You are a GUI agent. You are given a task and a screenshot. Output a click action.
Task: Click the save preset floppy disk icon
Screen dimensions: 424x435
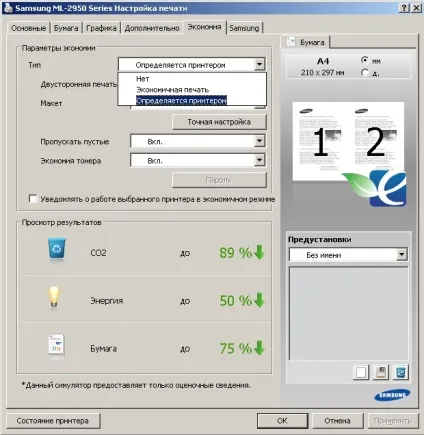[381, 372]
